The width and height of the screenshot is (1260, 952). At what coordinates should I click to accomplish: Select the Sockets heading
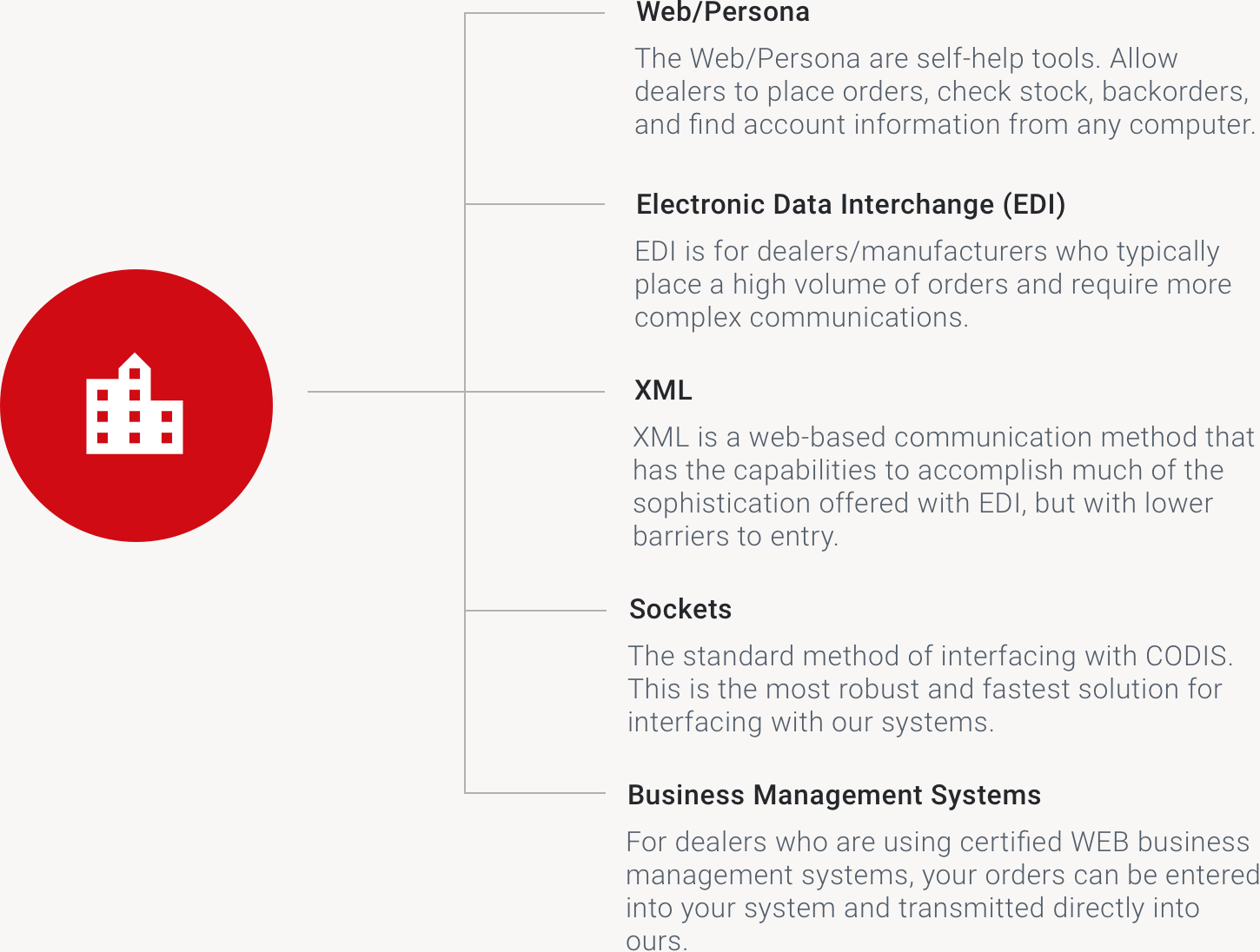point(680,609)
